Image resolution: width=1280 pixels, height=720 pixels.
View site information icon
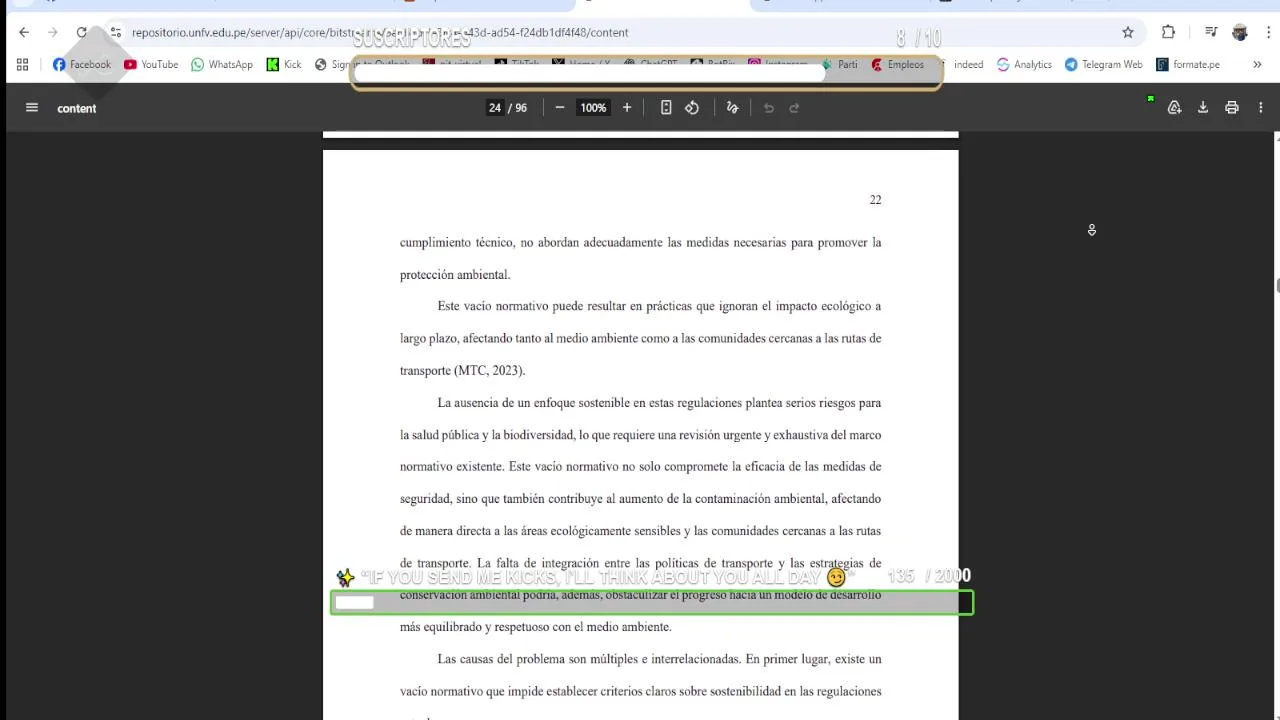coord(116,32)
